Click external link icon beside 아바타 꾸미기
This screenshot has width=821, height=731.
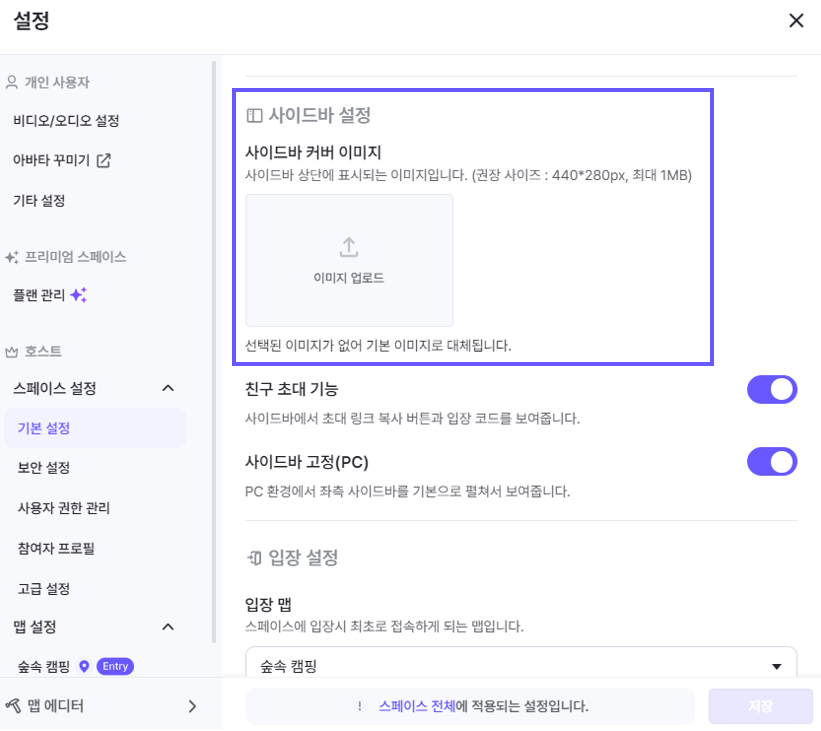[103, 160]
